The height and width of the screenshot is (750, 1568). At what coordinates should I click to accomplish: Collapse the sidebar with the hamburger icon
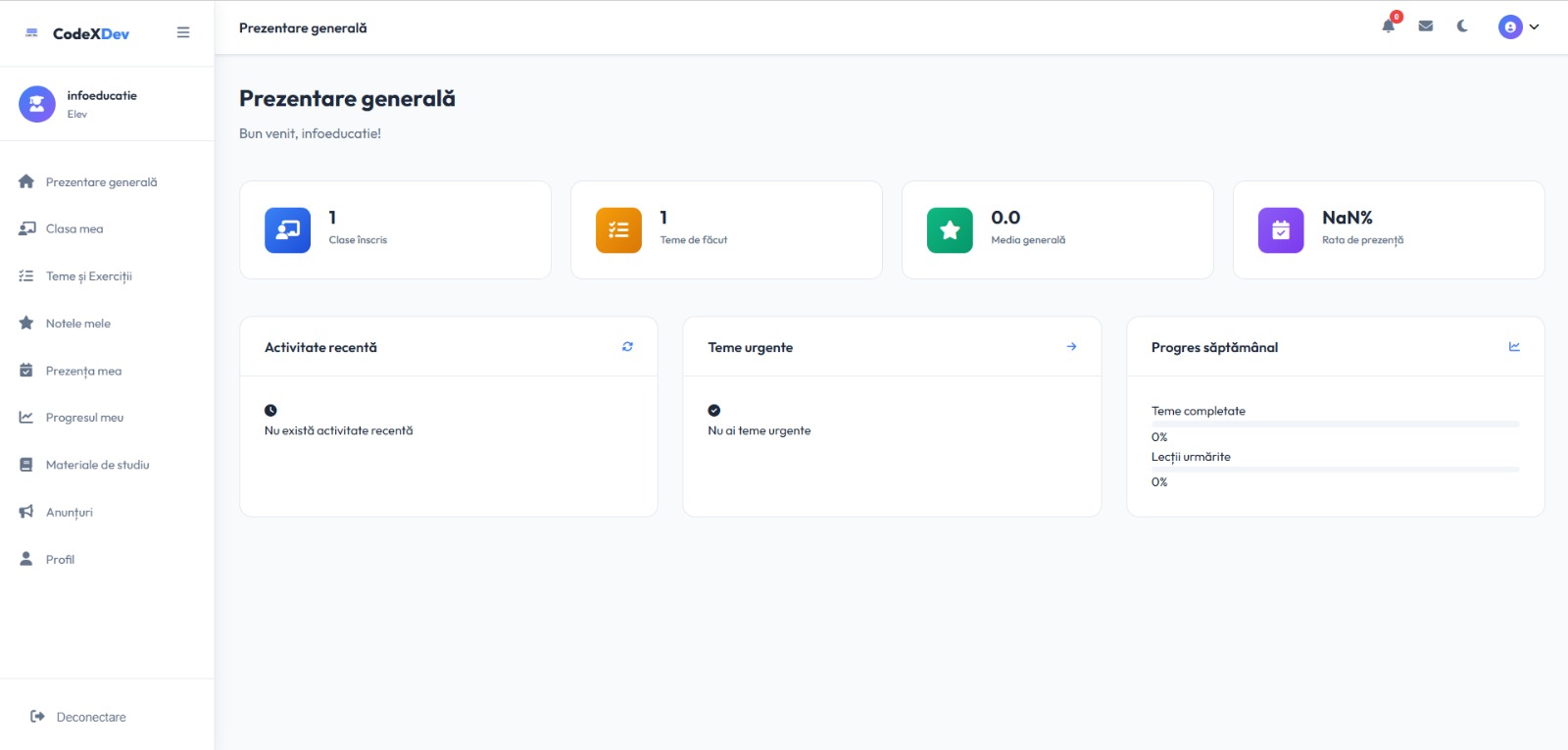(x=183, y=32)
